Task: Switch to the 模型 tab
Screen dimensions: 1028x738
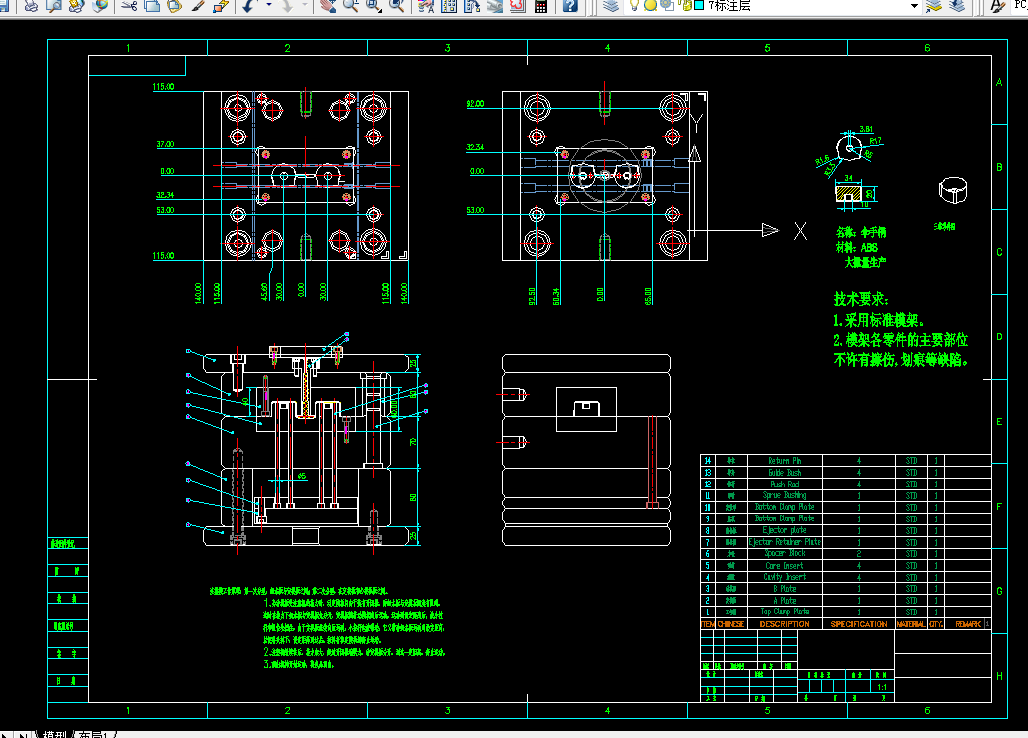Action: [54, 734]
